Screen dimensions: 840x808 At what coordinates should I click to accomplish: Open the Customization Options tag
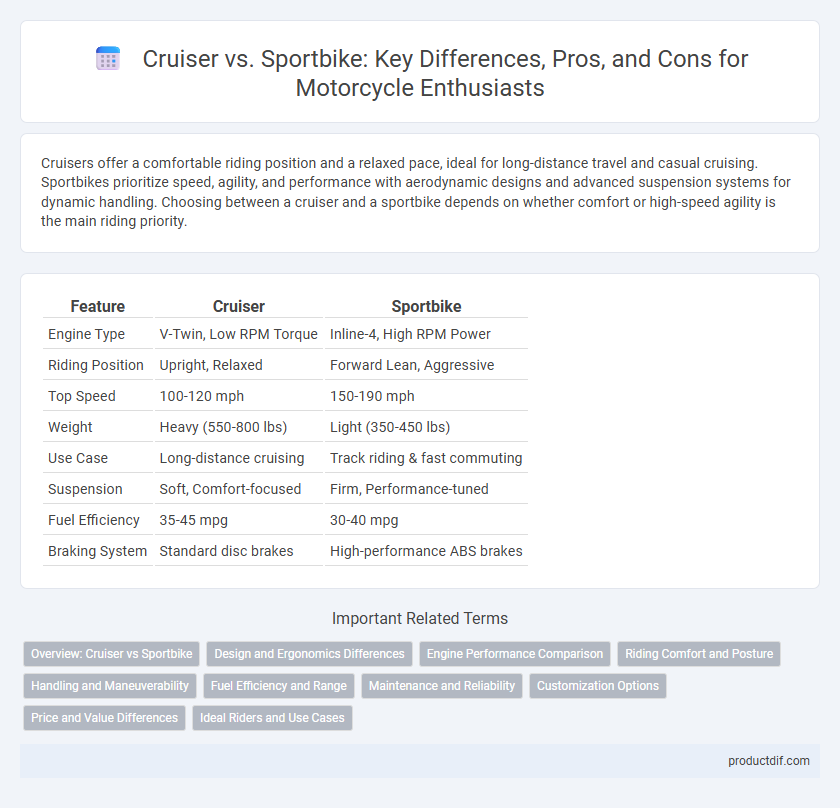(x=598, y=686)
